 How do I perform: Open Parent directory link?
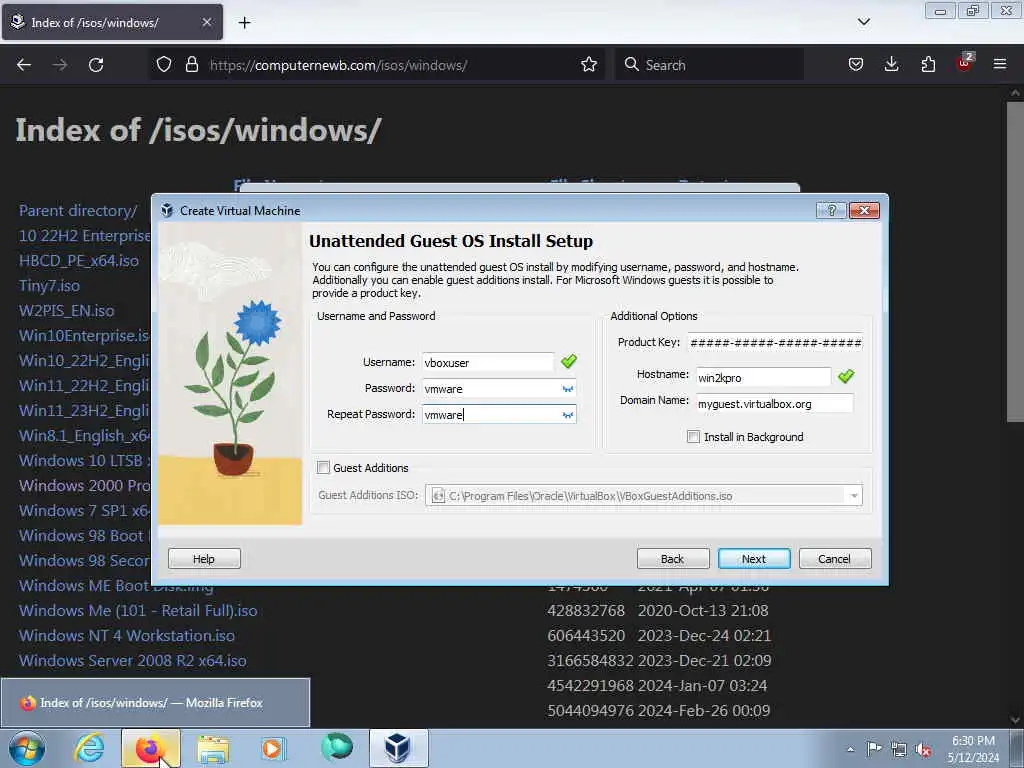coord(78,210)
